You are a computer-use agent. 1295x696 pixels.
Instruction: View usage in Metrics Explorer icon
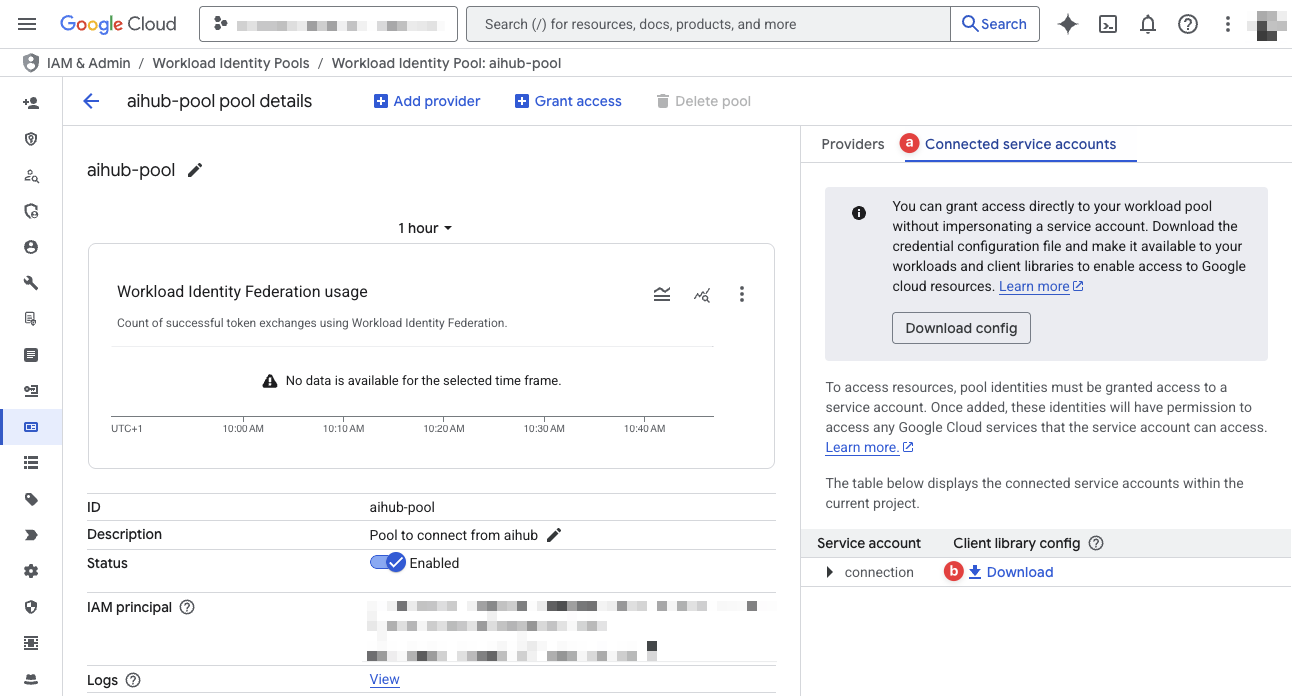[x=702, y=295]
